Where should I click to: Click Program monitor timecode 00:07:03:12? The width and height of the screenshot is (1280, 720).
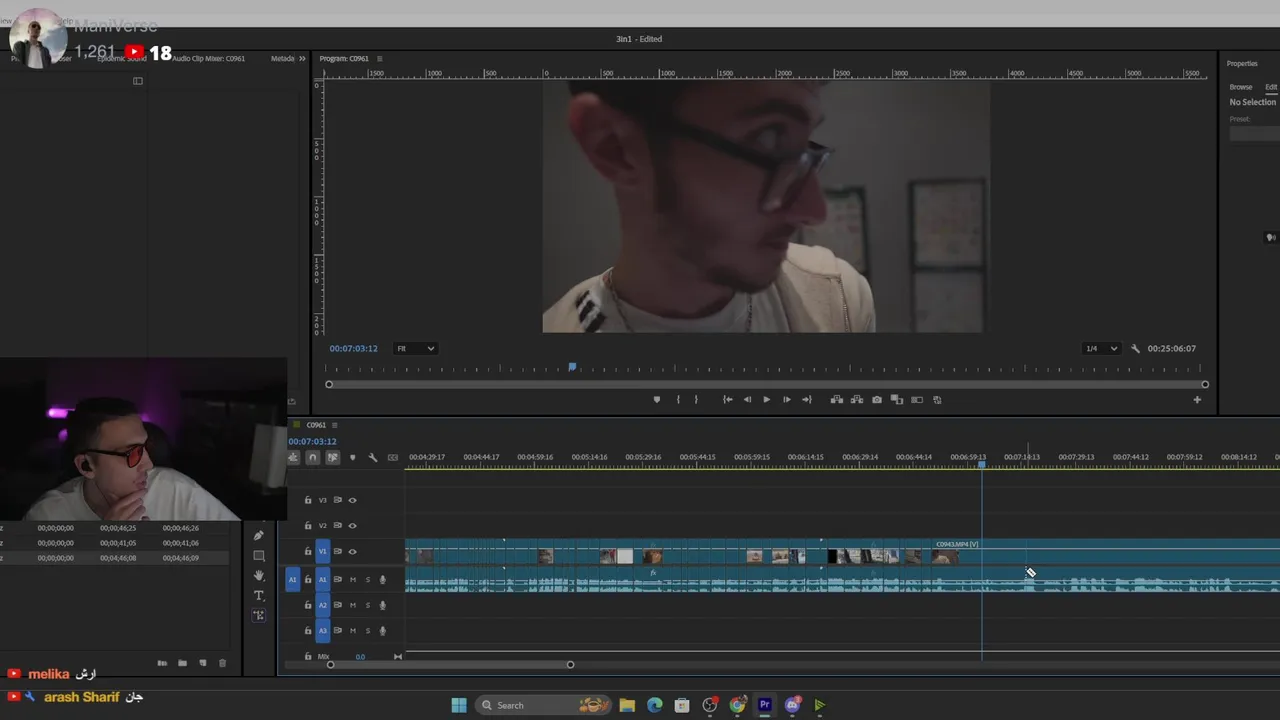(354, 349)
